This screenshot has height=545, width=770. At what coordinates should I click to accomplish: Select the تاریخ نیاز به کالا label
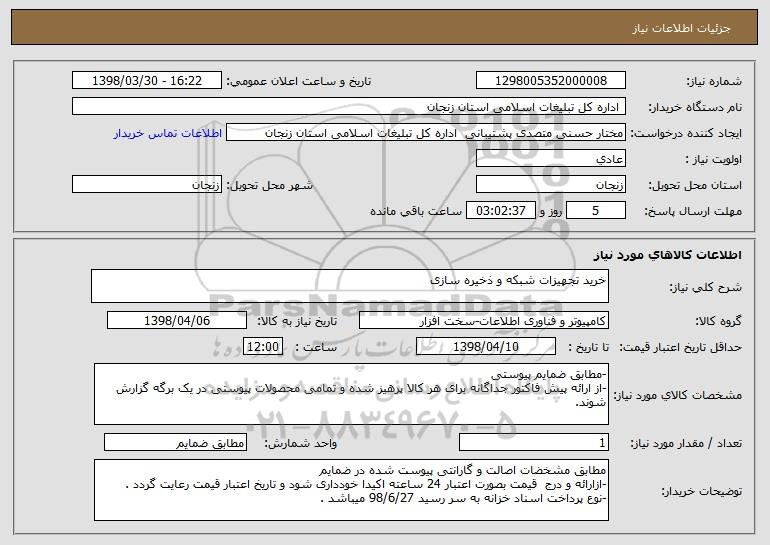297,321
